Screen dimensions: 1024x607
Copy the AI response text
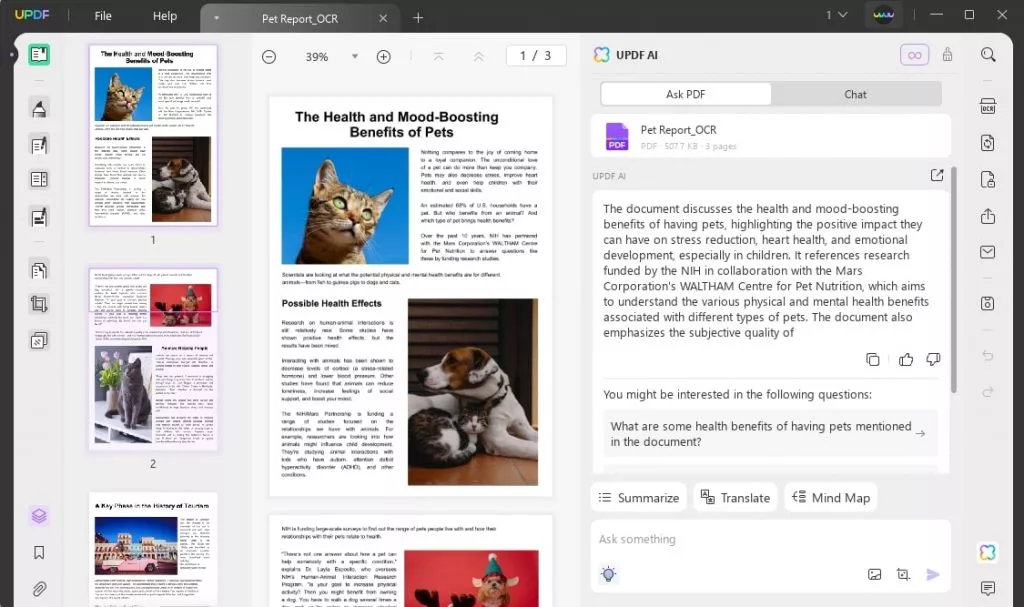[872, 359]
